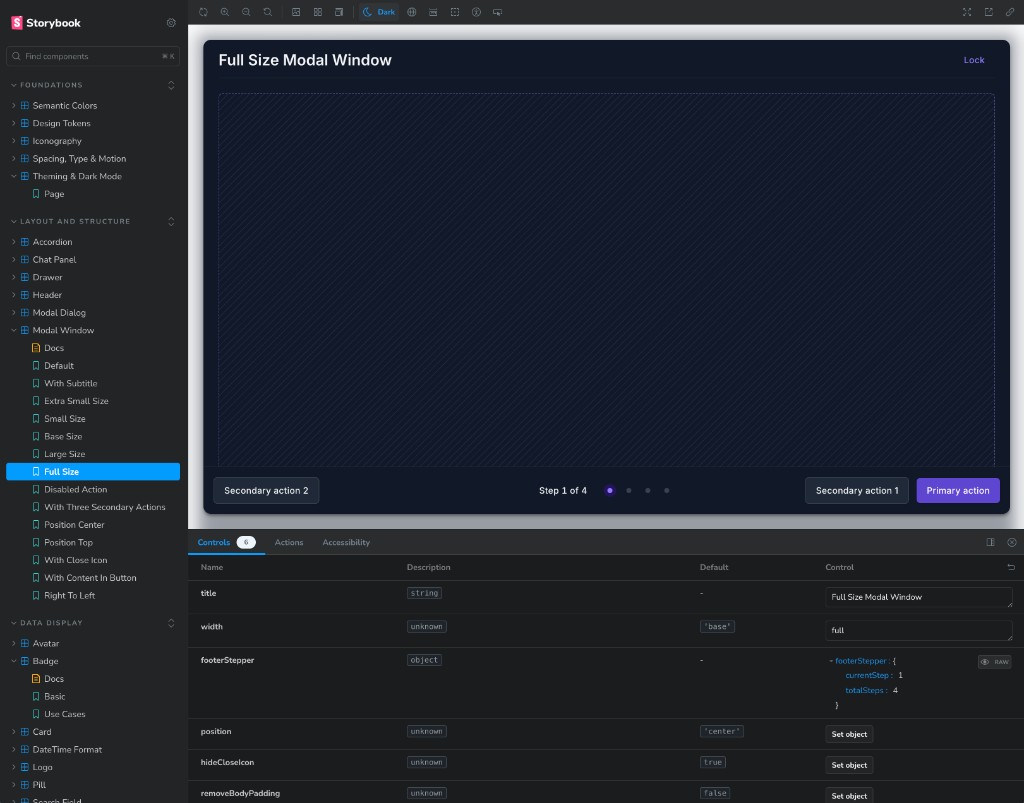Zoom in on the story canvas

225,12
